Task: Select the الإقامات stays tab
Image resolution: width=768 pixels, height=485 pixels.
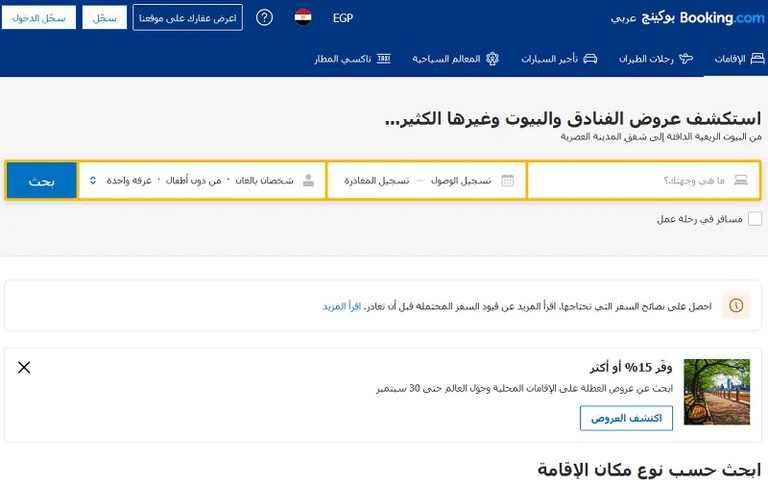Action: click(x=739, y=59)
